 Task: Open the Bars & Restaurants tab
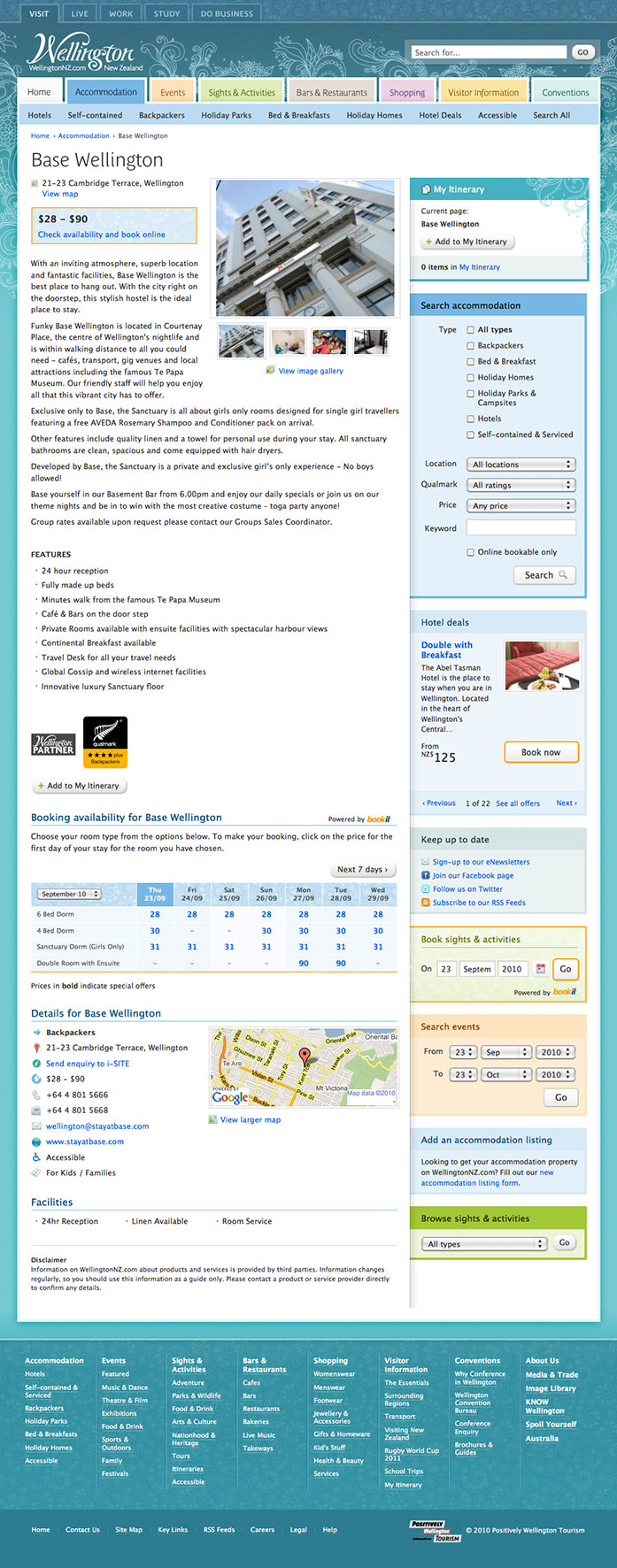click(x=332, y=92)
